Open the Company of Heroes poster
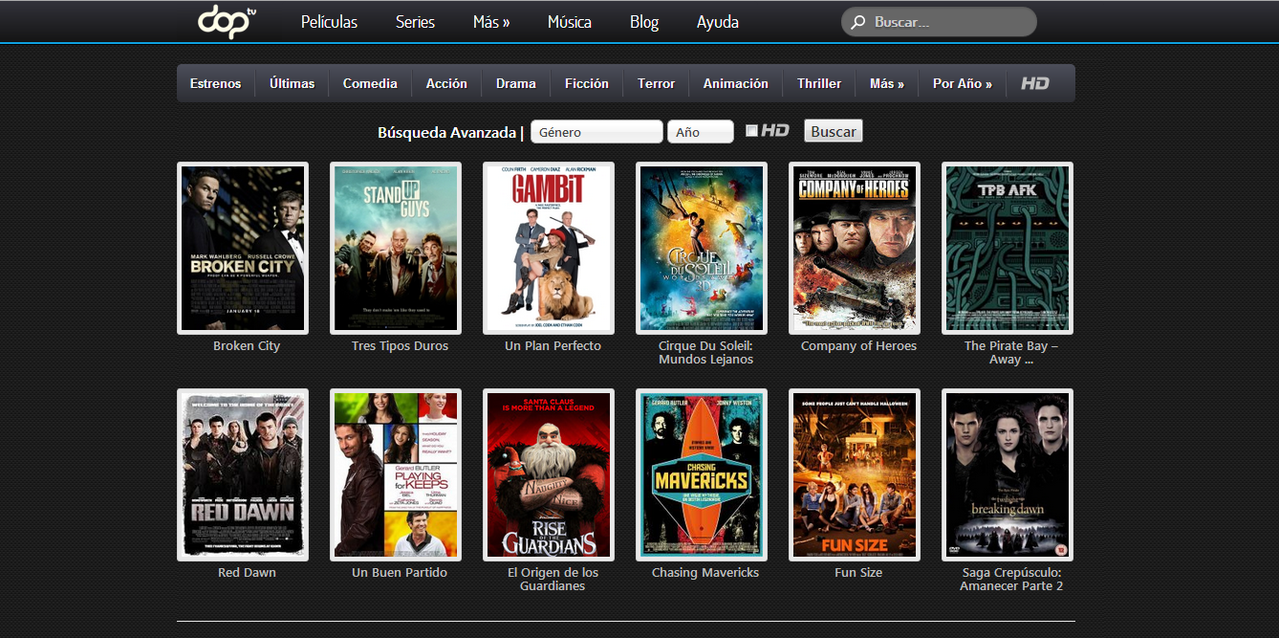The width and height of the screenshot is (1279, 638). point(855,248)
